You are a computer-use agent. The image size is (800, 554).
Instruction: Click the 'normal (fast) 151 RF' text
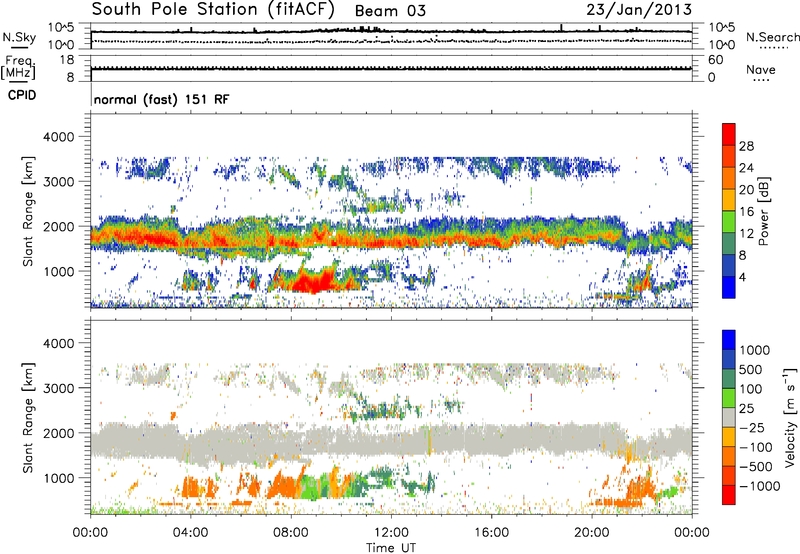[162, 99]
